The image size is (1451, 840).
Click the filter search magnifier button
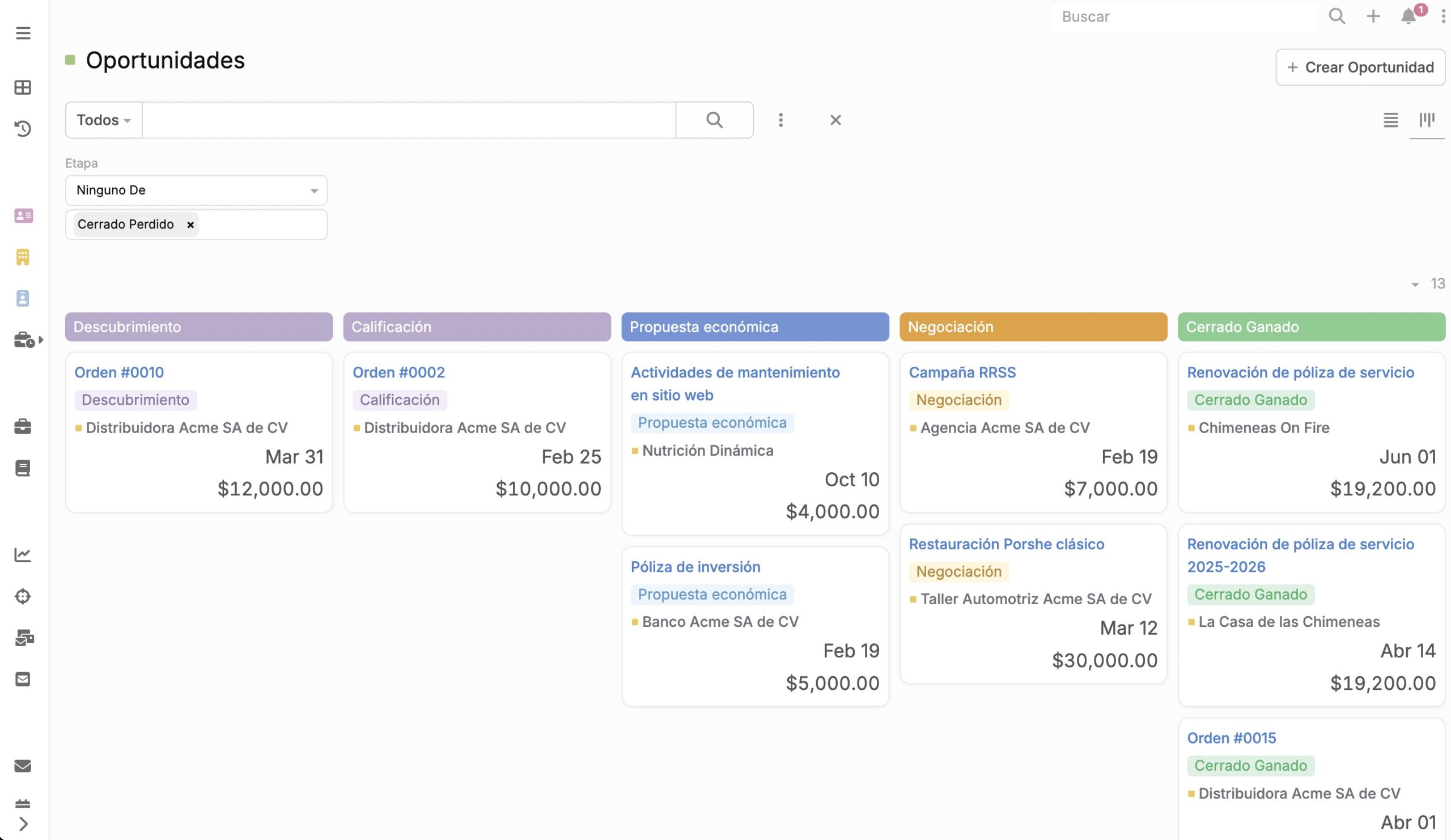pos(714,120)
